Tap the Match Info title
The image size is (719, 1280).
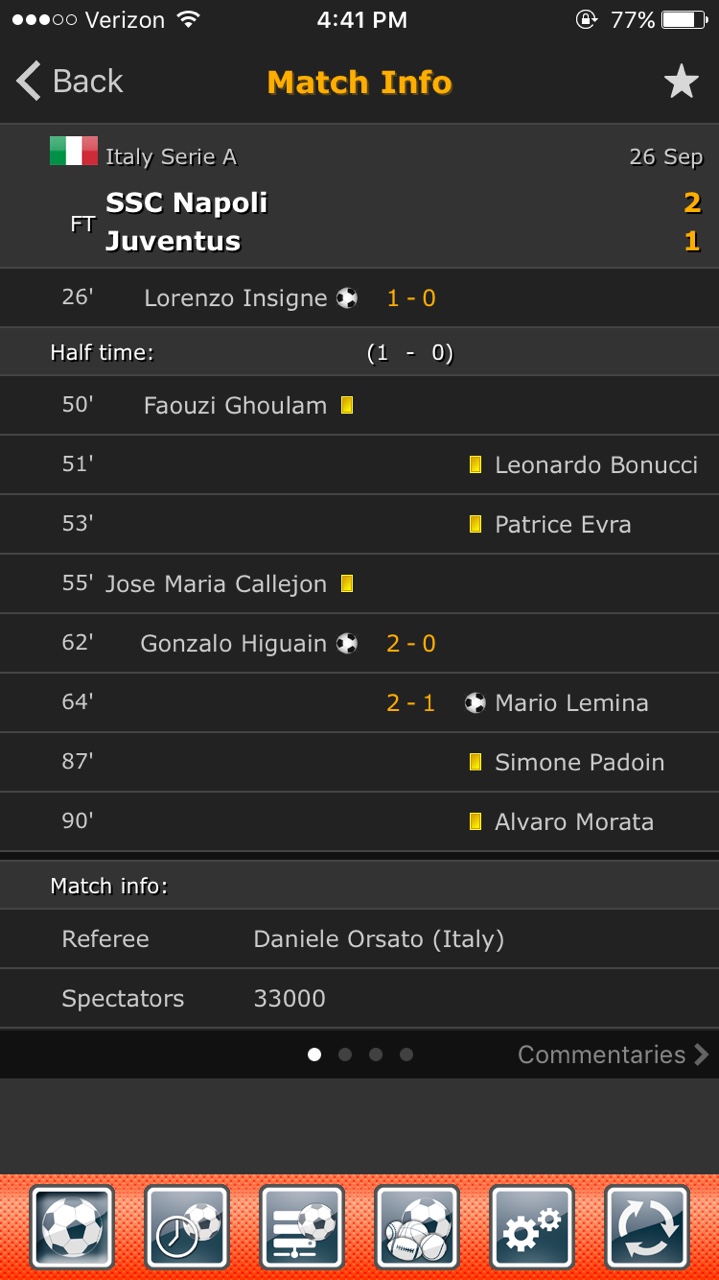(x=359, y=82)
